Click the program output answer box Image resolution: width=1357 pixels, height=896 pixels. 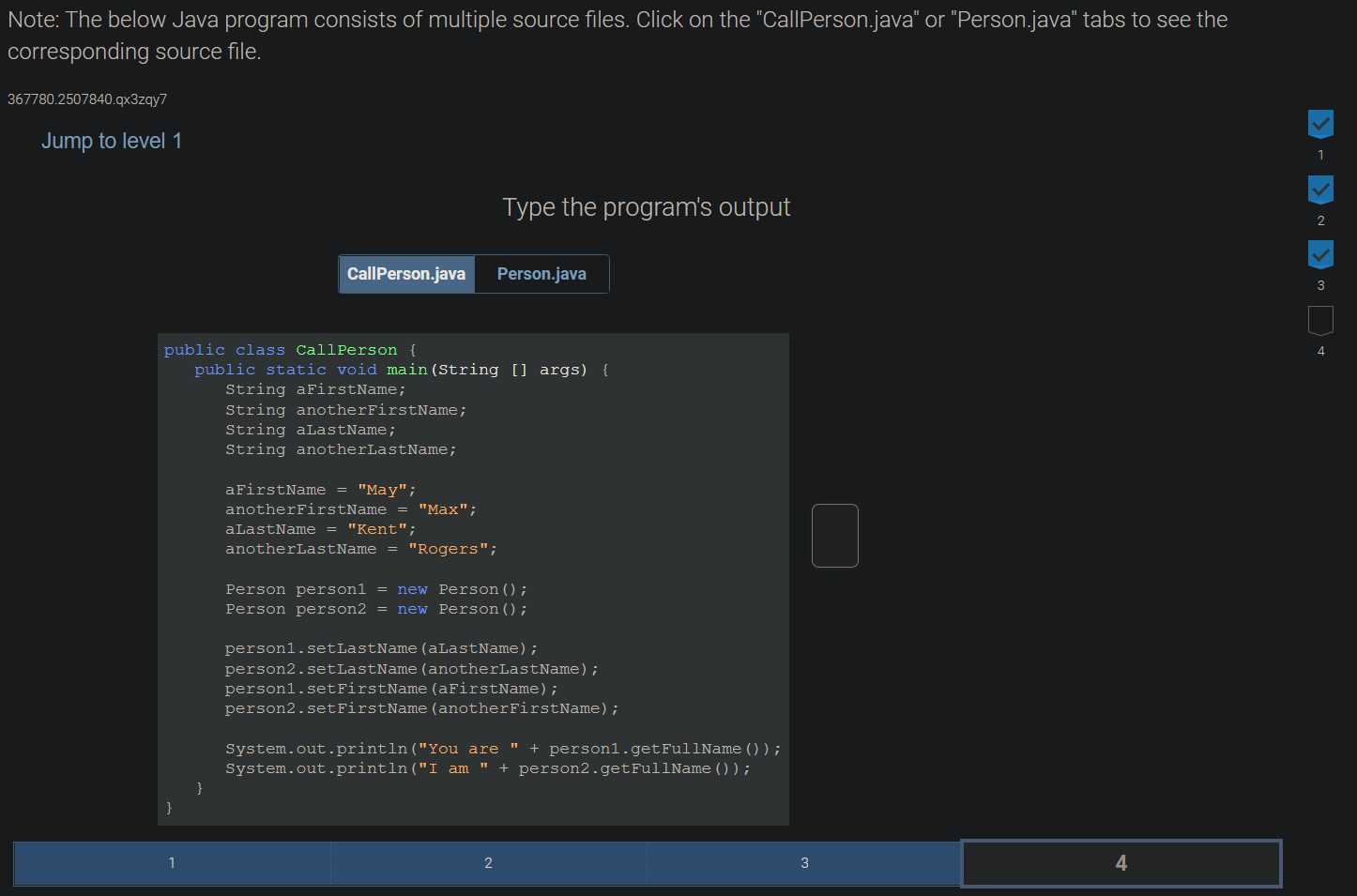point(835,536)
